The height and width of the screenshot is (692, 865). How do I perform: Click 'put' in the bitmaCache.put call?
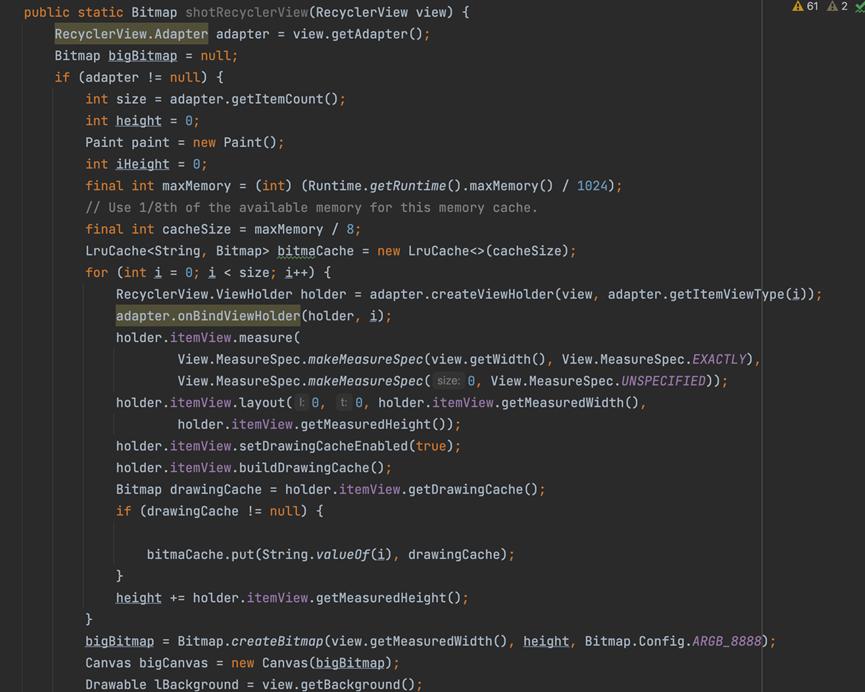pyautogui.click(x=242, y=555)
